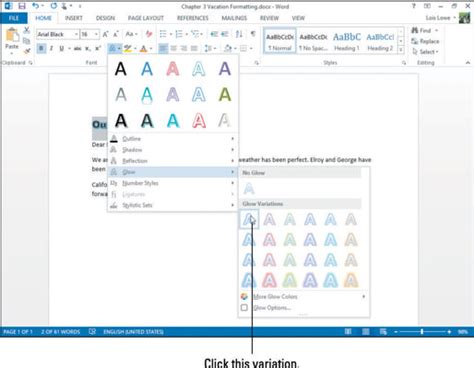Choose the first blue glow variation
The height and width of the screenshot is (368, 474).
point(249,219)
